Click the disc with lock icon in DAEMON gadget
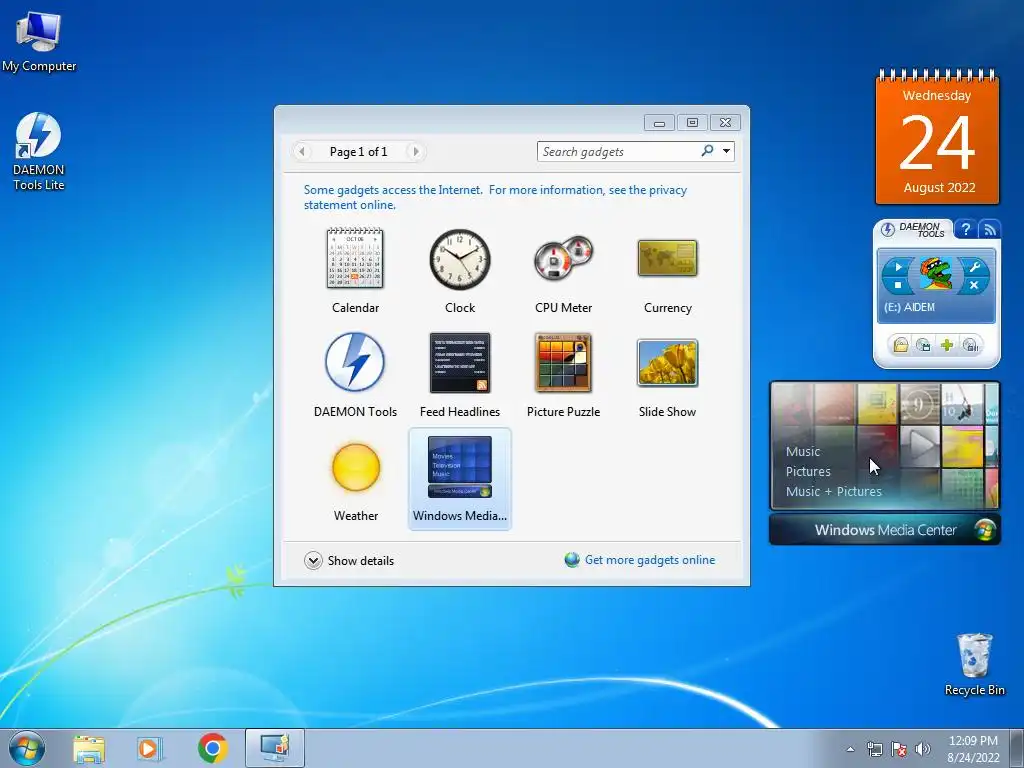Viewport: 1024px width, 768px height. [x=970, y=345]
